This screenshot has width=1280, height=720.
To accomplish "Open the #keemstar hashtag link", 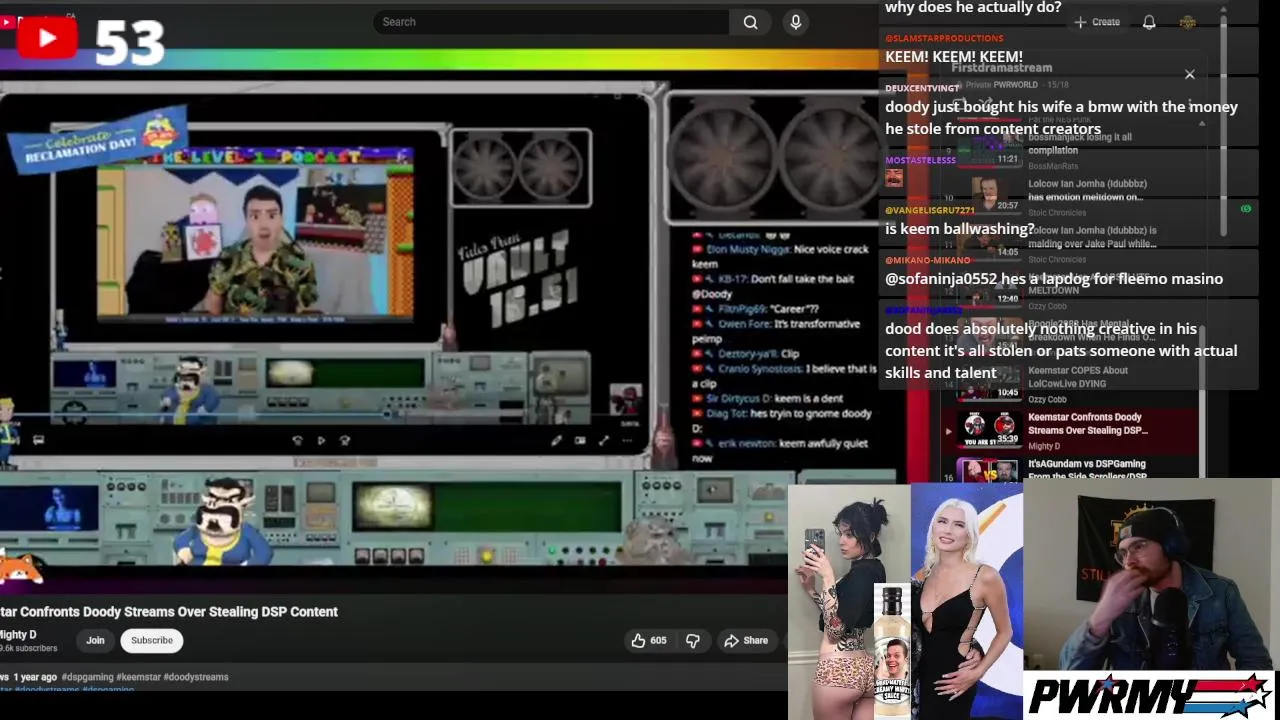I will 138,677.
